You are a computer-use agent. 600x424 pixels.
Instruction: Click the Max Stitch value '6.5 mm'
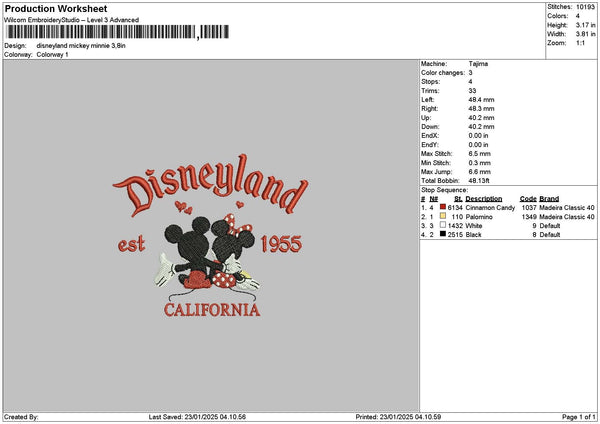(x=479, y=154)
